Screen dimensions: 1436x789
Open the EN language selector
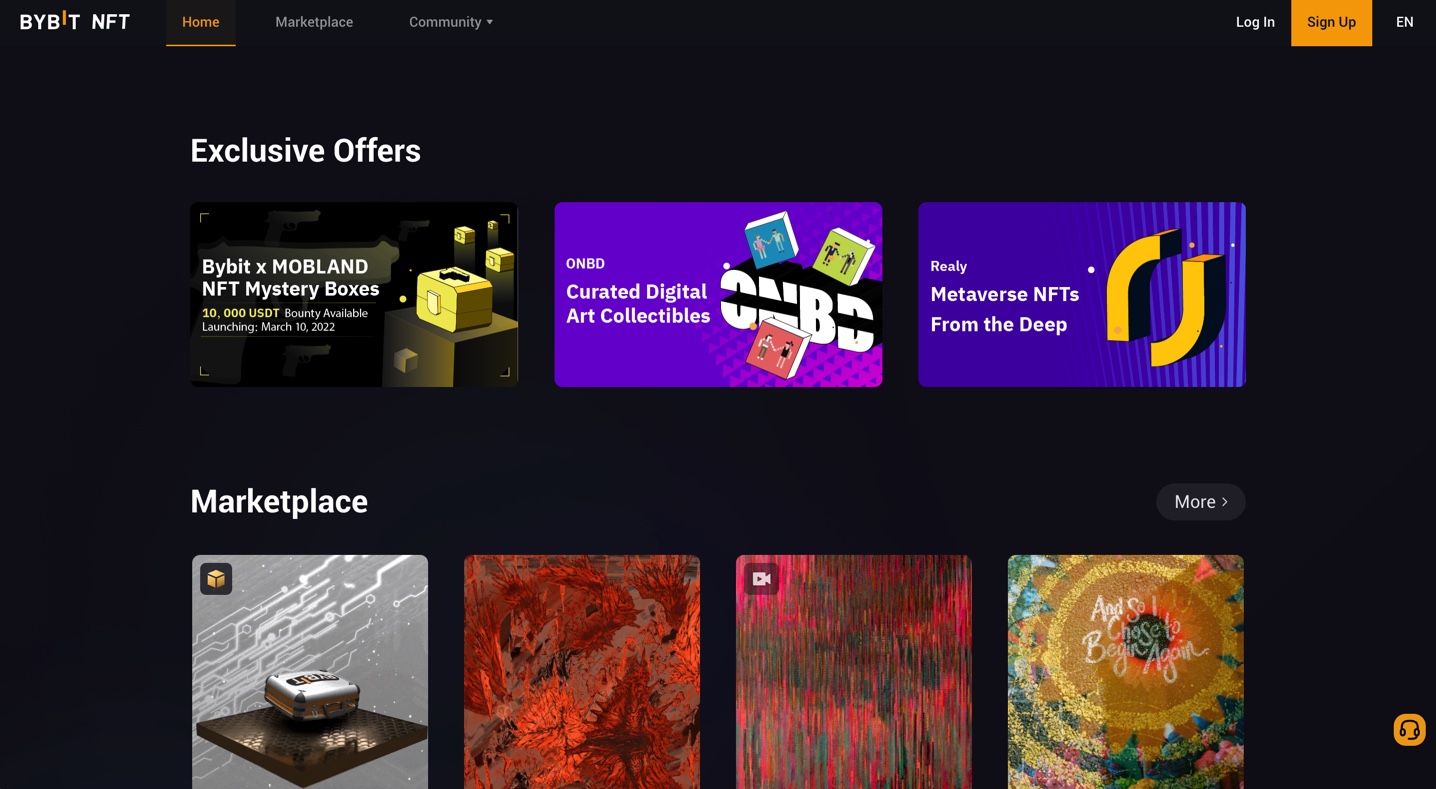pos(1404,22)
